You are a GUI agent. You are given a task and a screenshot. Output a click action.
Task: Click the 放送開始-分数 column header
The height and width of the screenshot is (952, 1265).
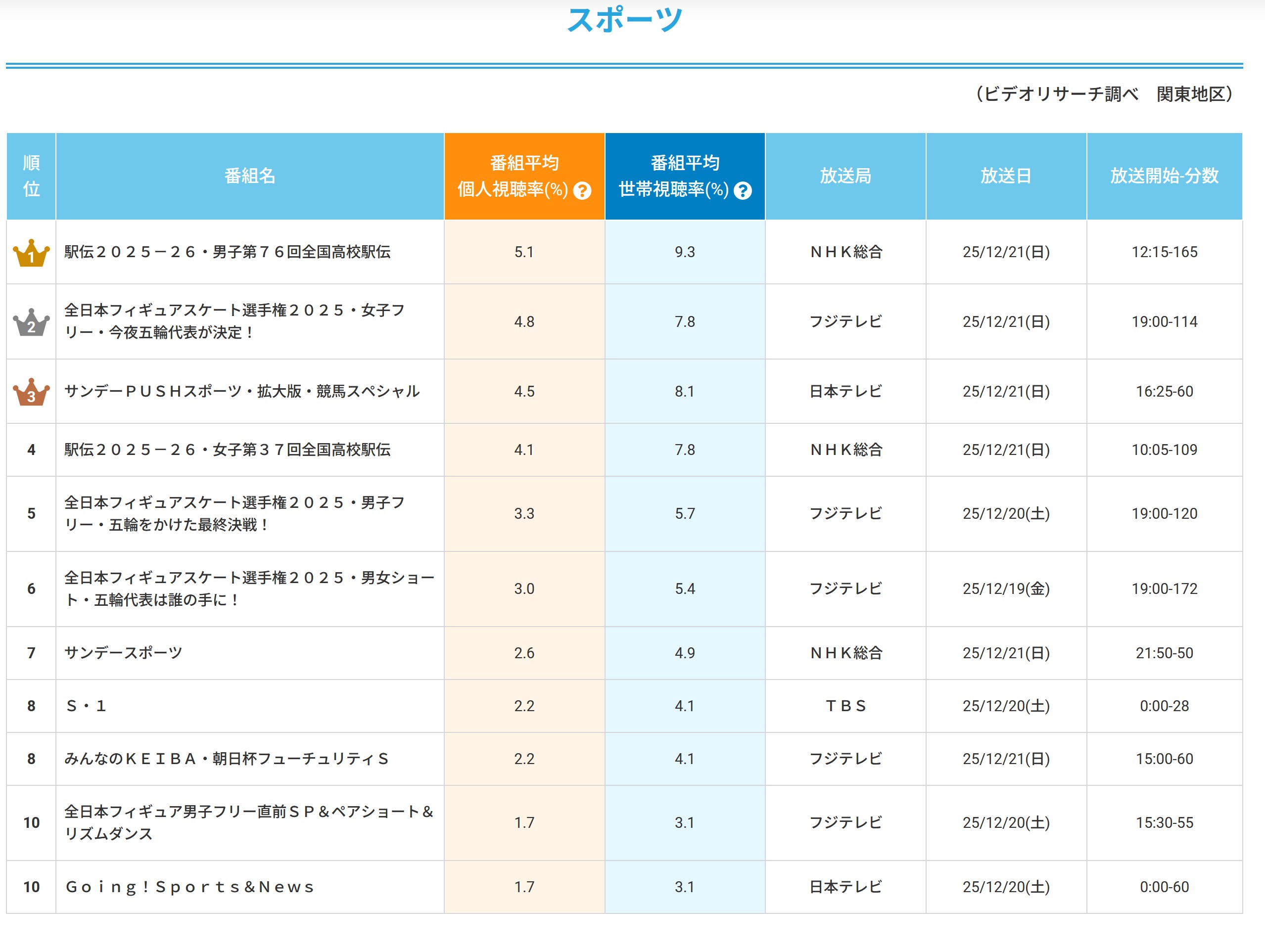click(1164, 176)
